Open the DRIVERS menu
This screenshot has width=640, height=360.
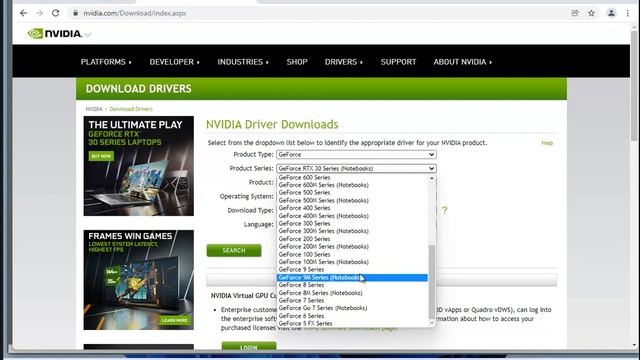coord(344,62)
